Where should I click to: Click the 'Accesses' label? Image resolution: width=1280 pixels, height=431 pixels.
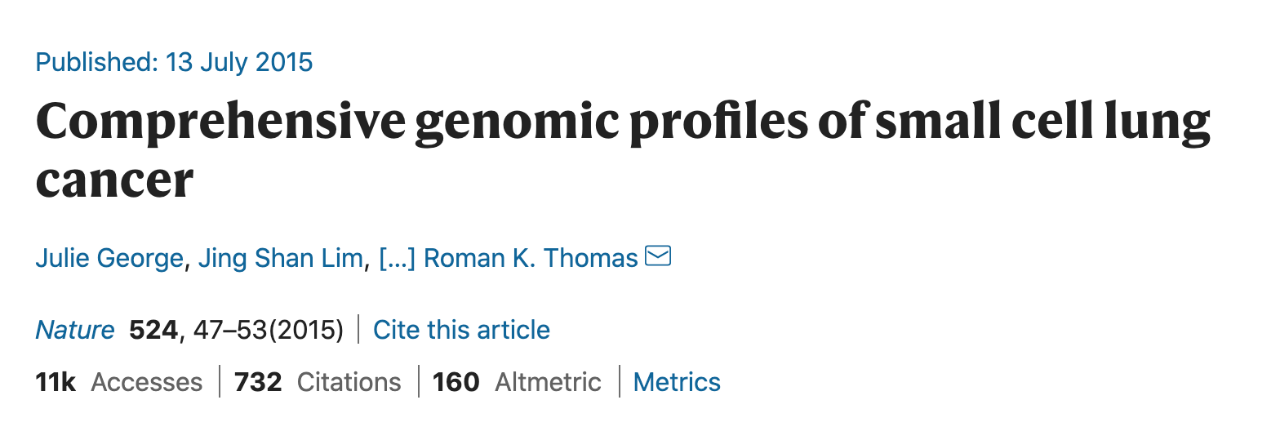146,382
